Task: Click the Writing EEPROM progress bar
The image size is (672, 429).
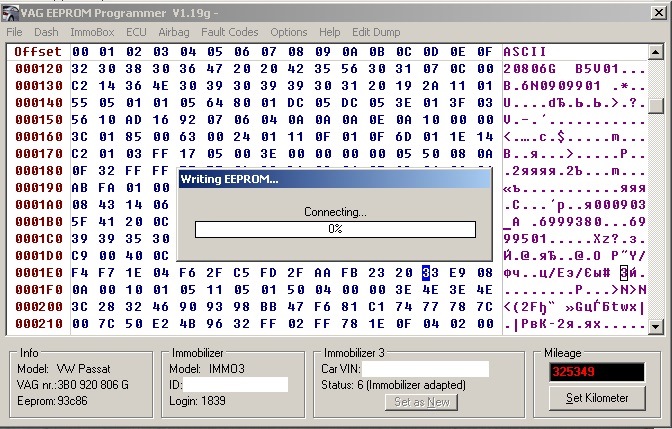Action: point(335,229)
